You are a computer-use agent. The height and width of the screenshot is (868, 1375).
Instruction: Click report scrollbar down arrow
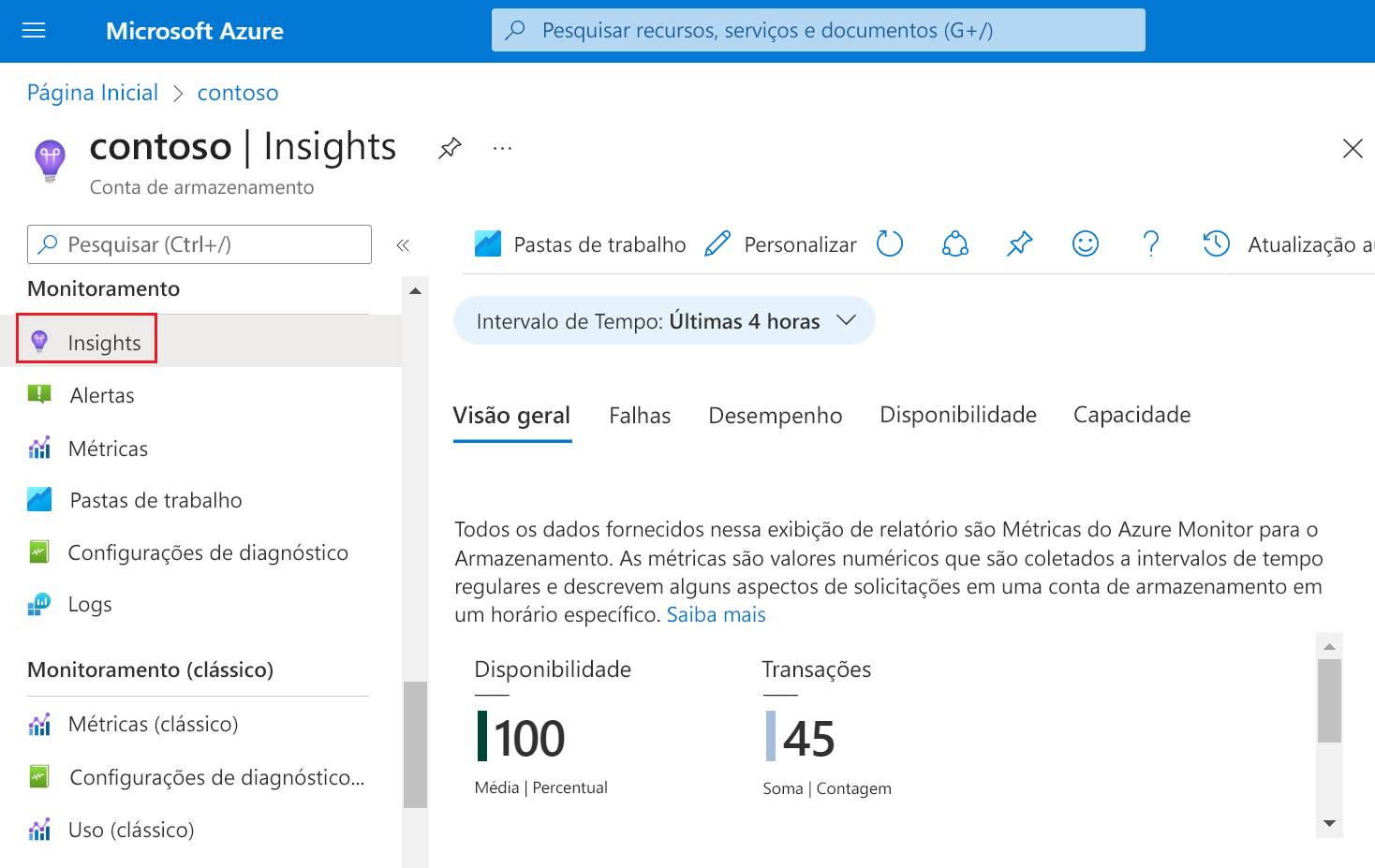tap(1329, 824)
